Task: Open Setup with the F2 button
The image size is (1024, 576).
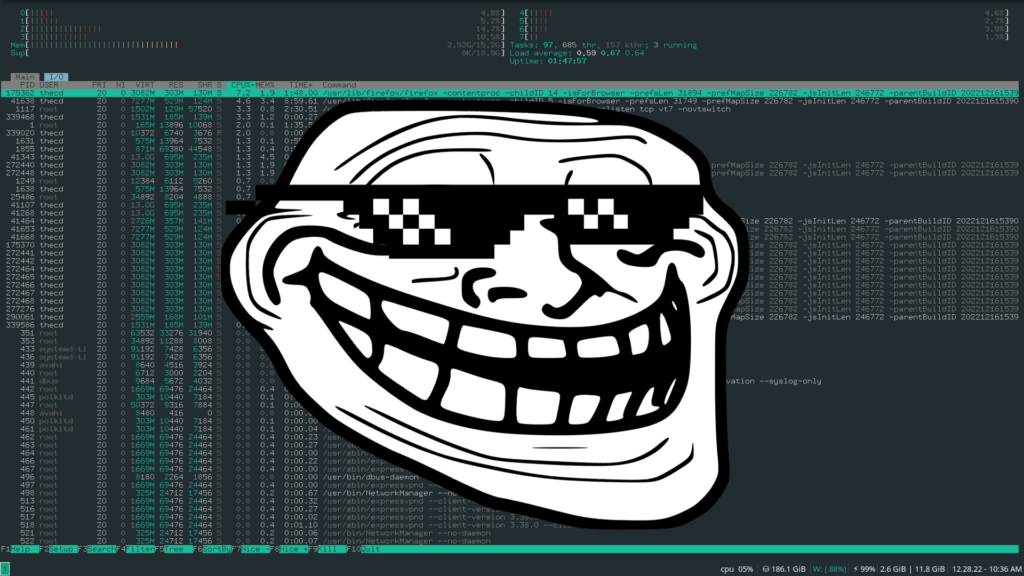Action: (x=58, y=549)
